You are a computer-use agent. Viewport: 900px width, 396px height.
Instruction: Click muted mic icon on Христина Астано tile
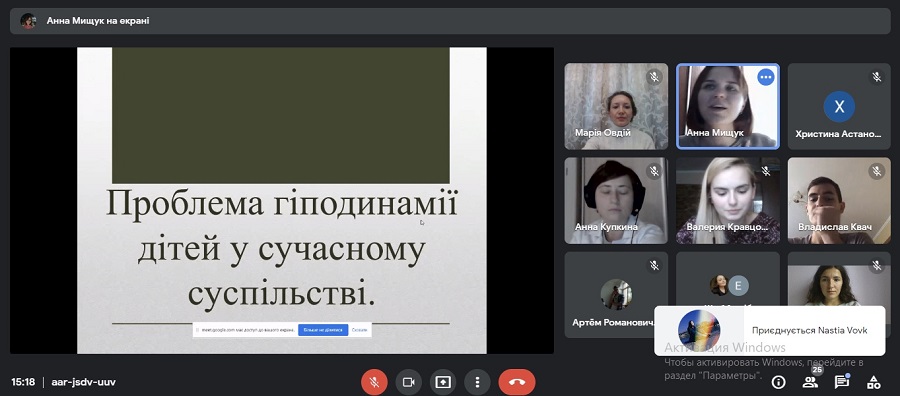pyautogui.click(x=876, y=77)
